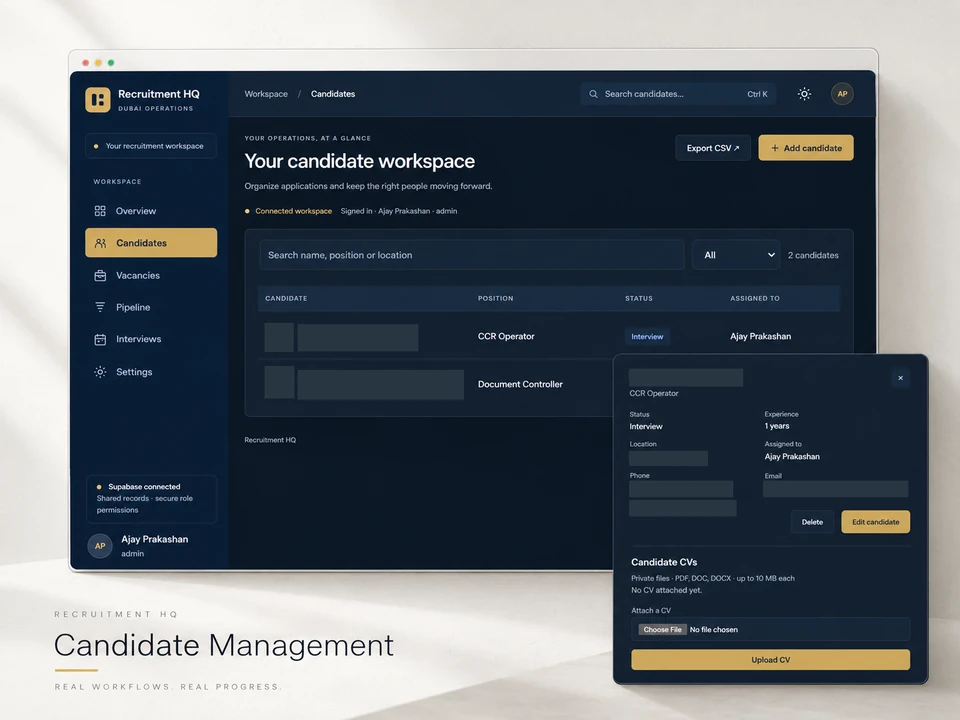Click the magnifier icon in top search
The image size is (960, 720).
(x=593, y=94)
